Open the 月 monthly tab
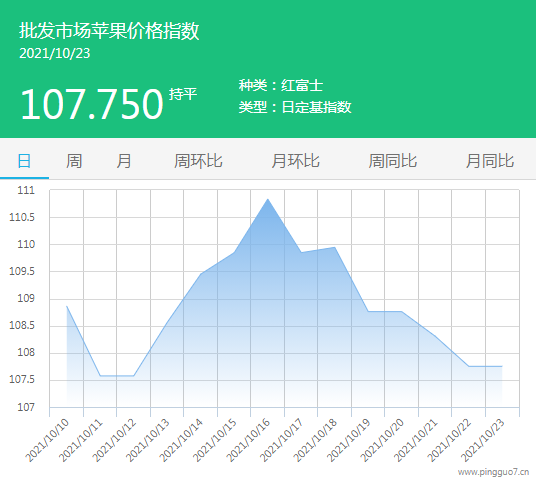This screenshot has width=536, height=483. [124, 161]
